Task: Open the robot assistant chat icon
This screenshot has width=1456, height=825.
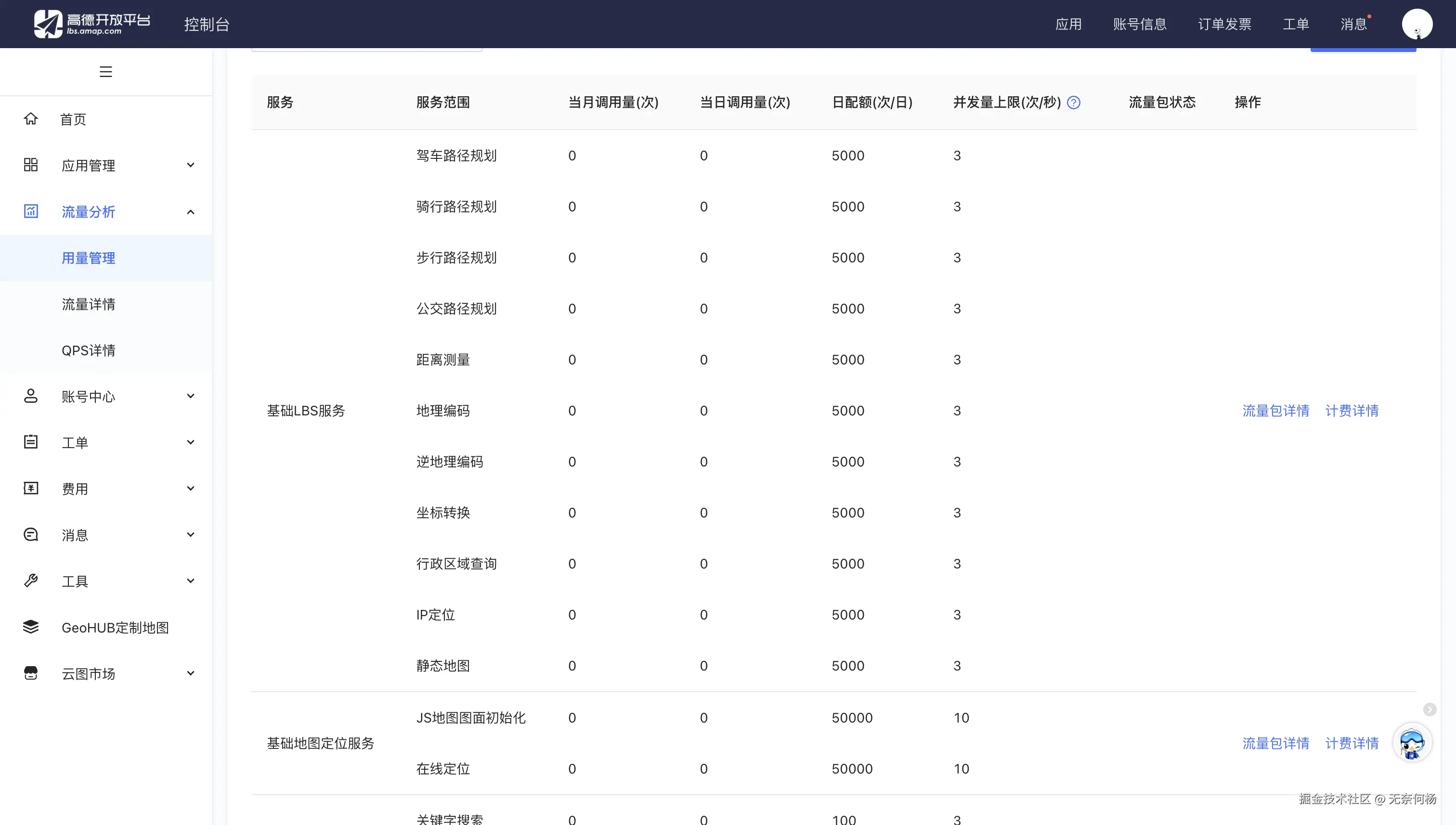Action: tap(1411, 743)
